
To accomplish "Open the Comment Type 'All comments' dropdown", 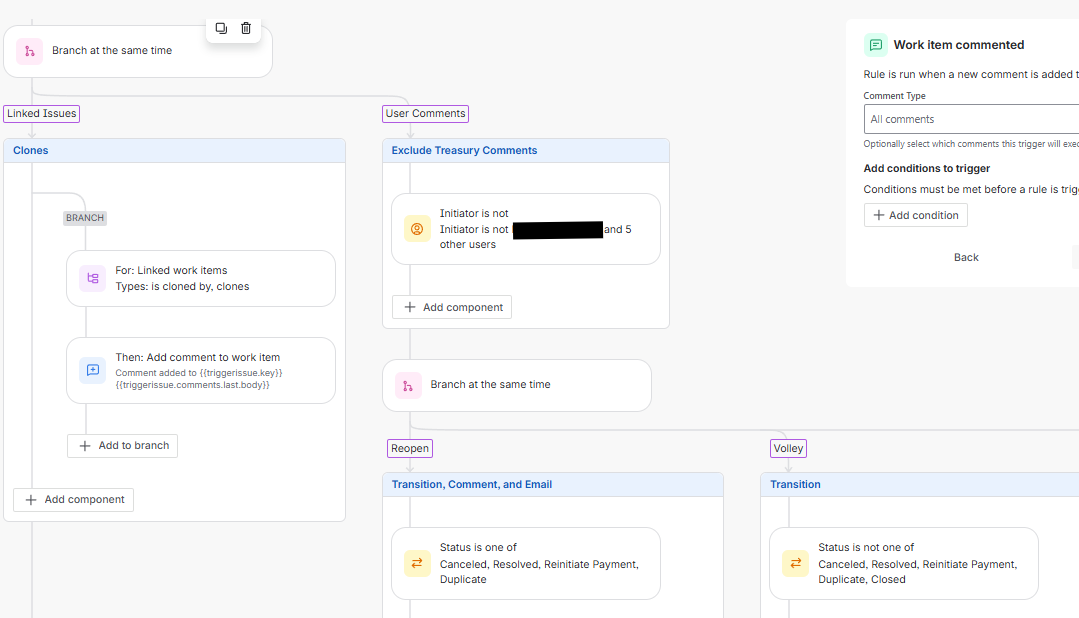I will click(971, 119).
